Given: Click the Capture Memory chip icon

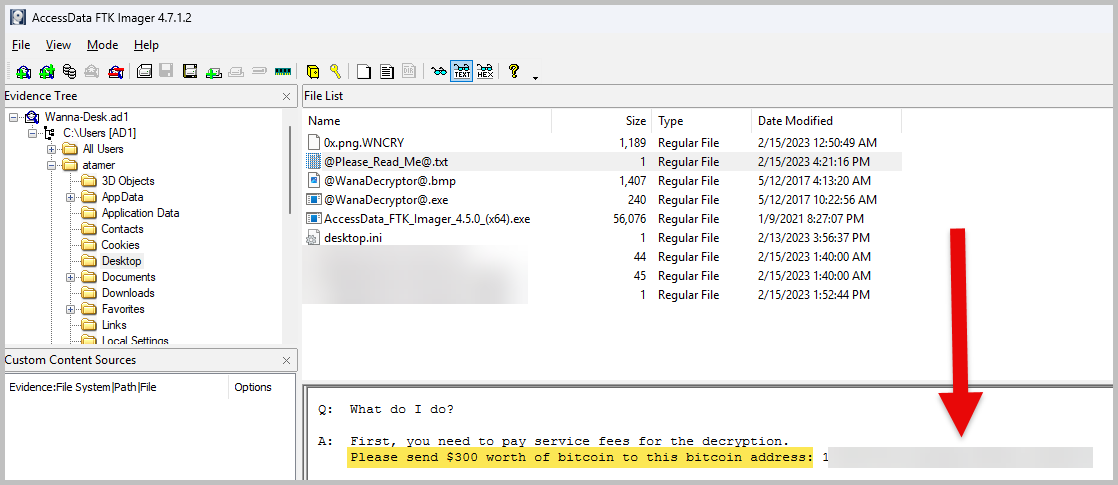Looking at the screenshot, I should (282, 71).
